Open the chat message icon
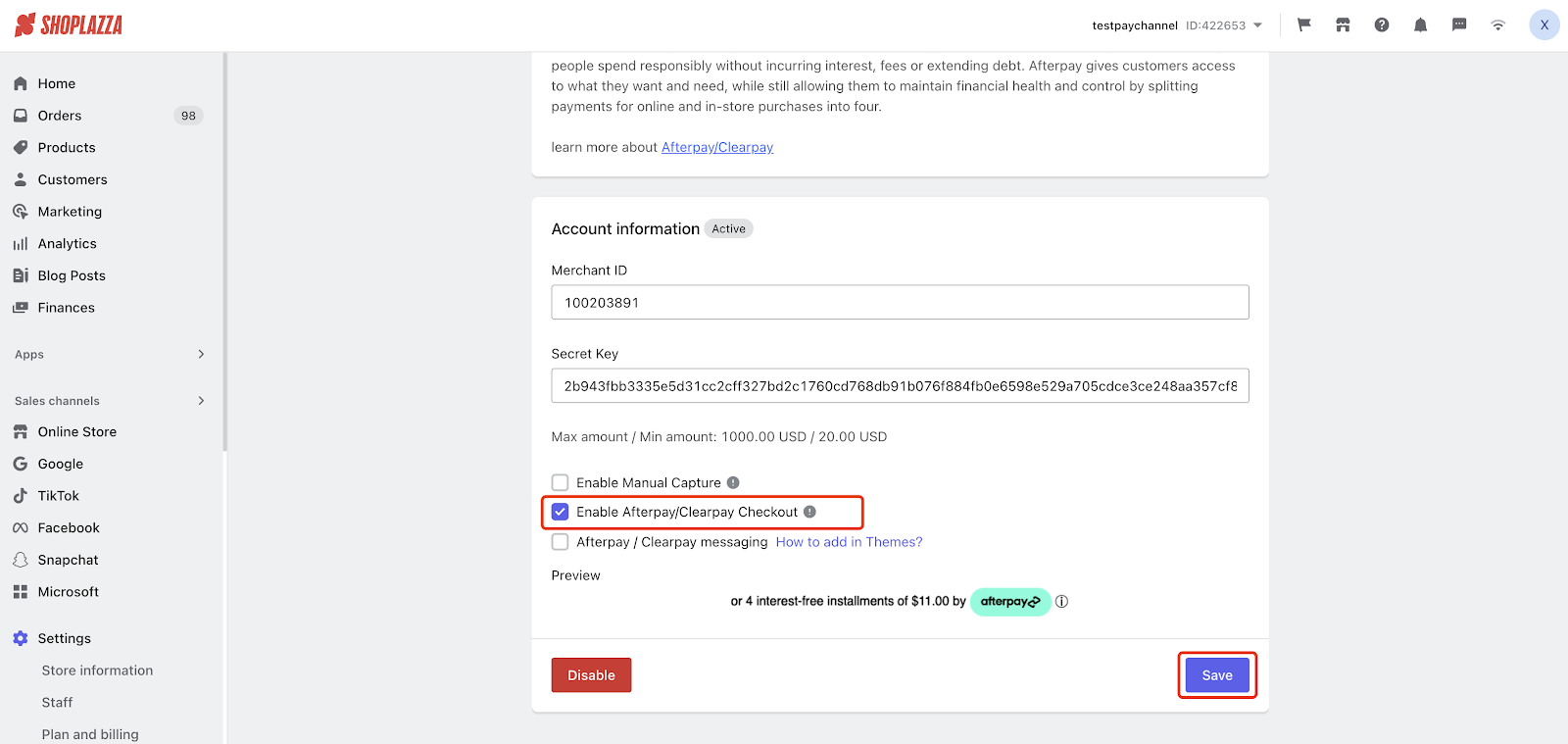 [x=1459, y=25]
